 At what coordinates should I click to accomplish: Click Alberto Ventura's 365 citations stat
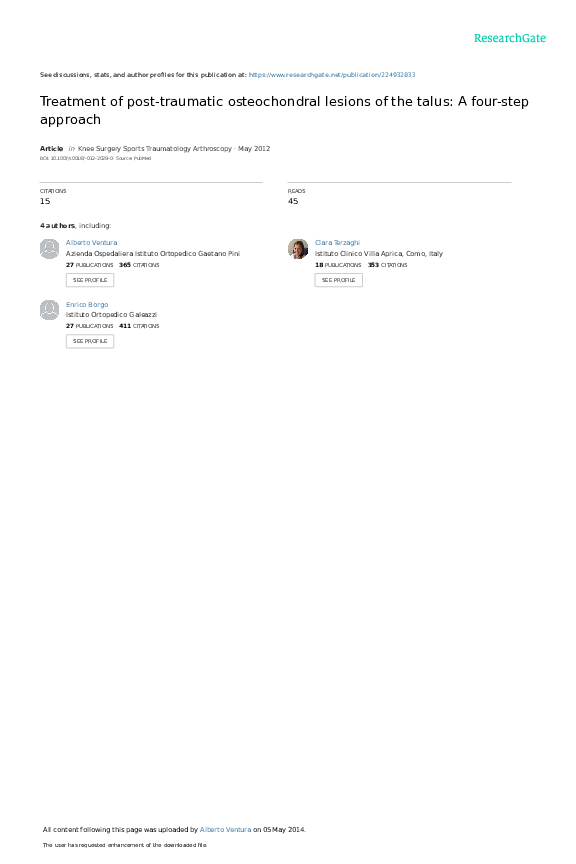(x=139, y=265)
